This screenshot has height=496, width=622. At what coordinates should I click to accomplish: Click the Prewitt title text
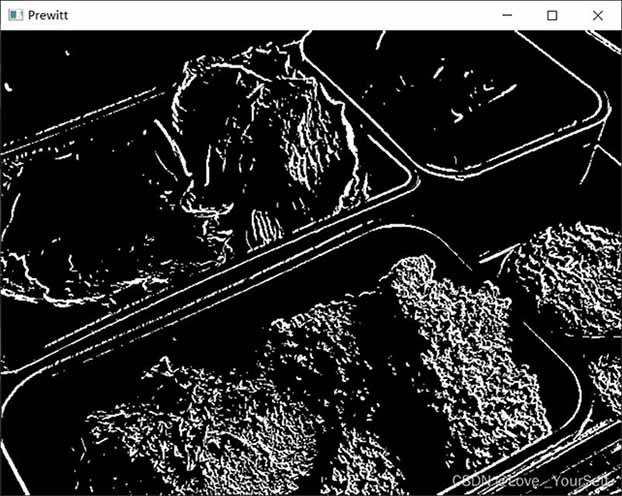[x=48, y=15]
